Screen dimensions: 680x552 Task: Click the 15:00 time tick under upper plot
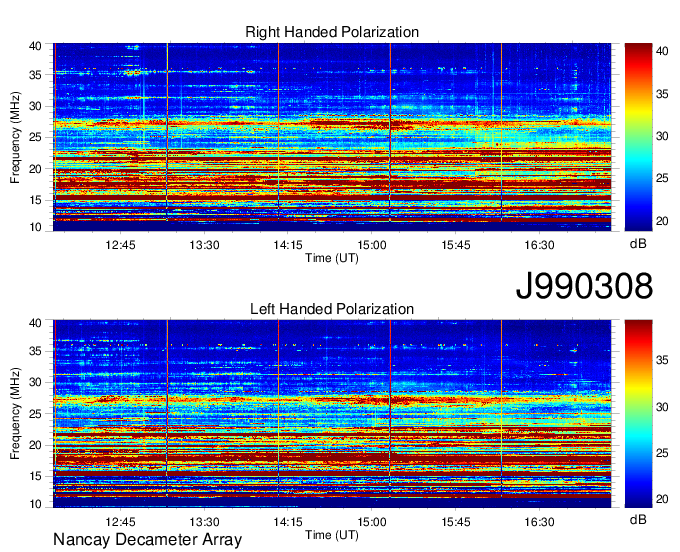coord(372,245)
